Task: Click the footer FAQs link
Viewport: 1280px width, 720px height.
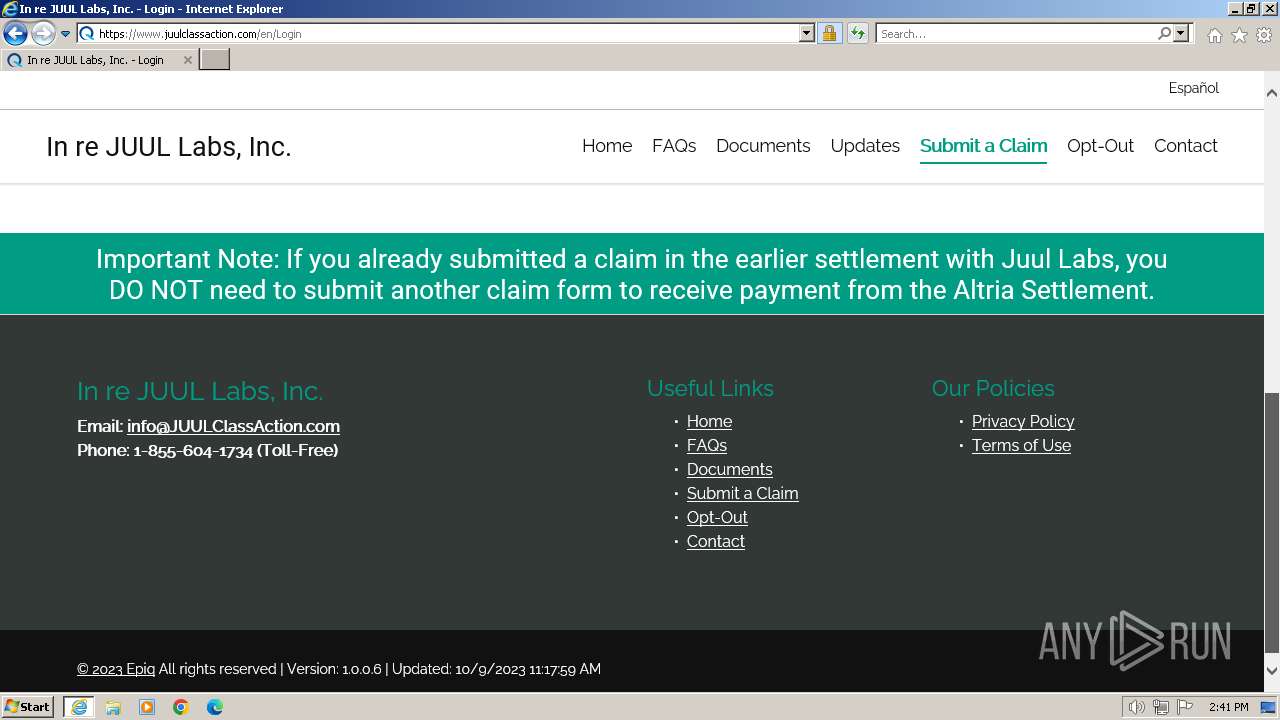Action: click(x=706, y=445)
